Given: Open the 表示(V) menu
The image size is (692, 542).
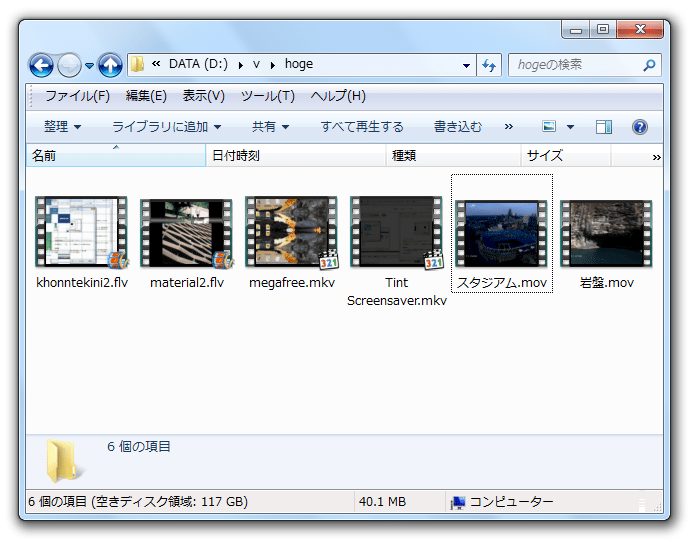Looking at the screenshot, I should [x=203, y=96].
